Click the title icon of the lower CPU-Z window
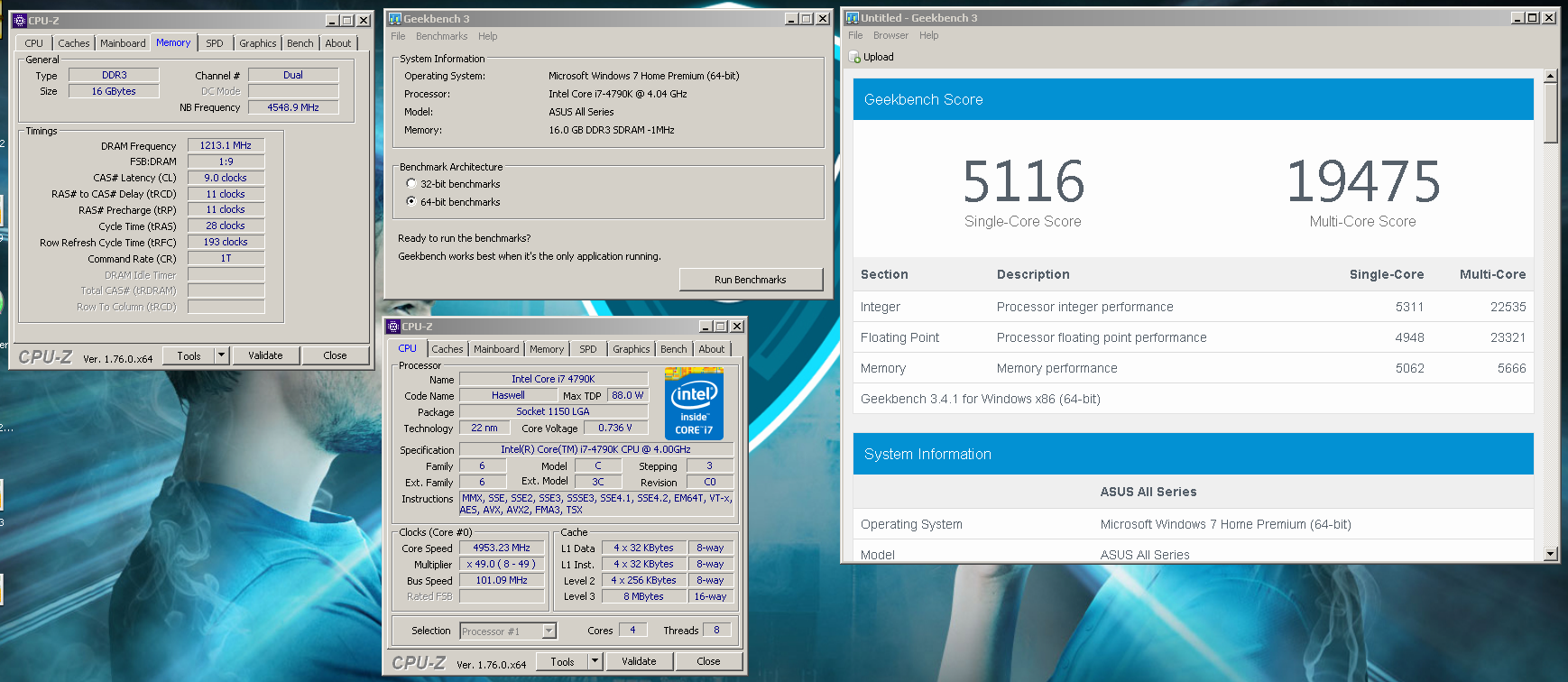Viewport: 1568px width, 682px height. [393, 327]
